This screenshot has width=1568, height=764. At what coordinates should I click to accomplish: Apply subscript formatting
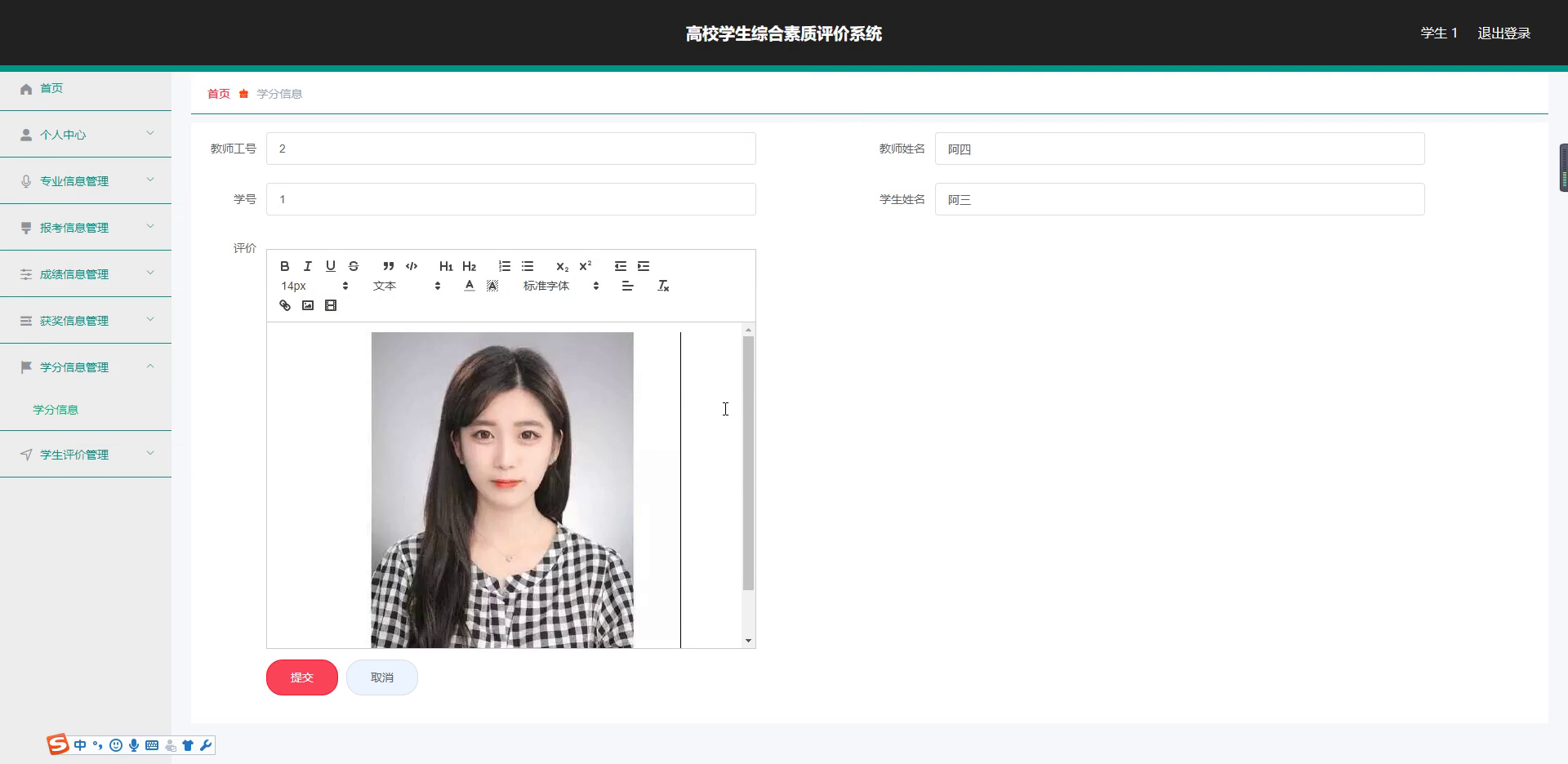[562, 266]
